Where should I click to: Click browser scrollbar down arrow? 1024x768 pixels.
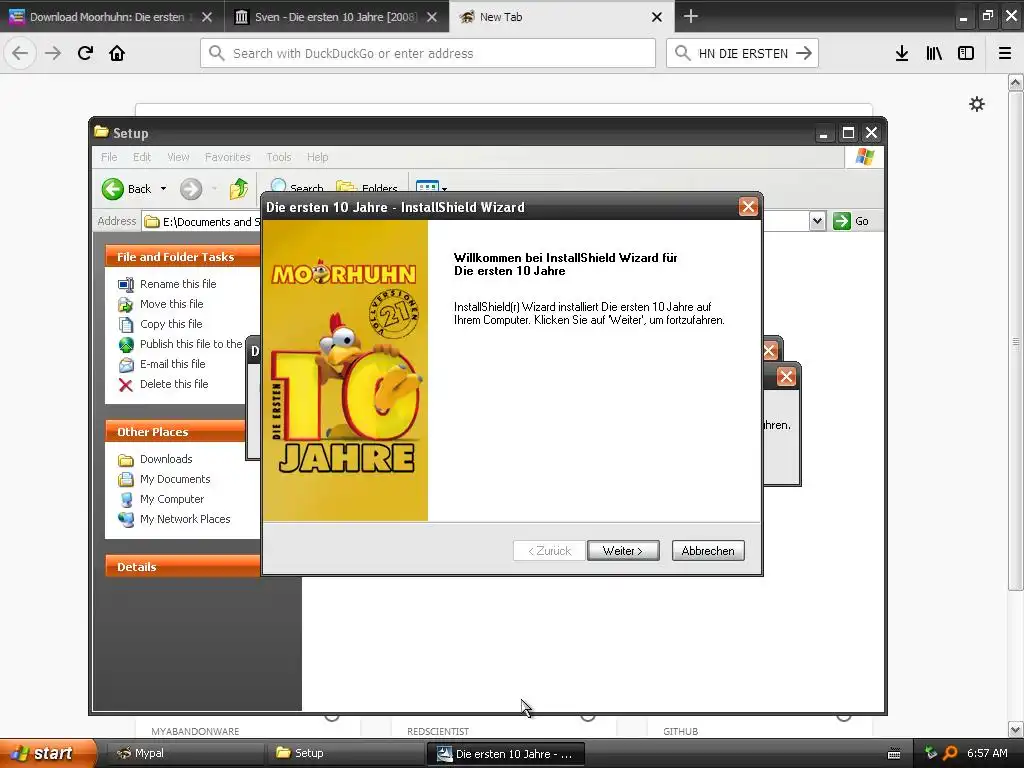[1016, 729]
